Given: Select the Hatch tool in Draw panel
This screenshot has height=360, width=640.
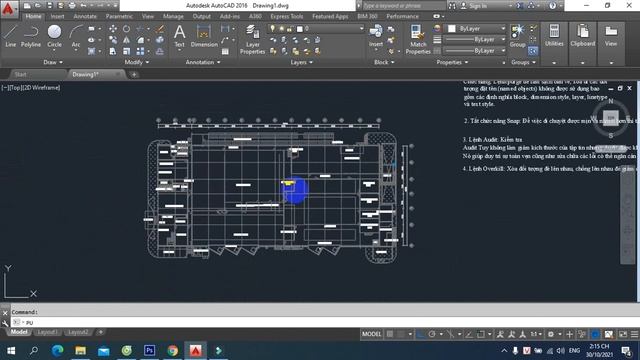Looking at the screenshot, I should (91, 51).
